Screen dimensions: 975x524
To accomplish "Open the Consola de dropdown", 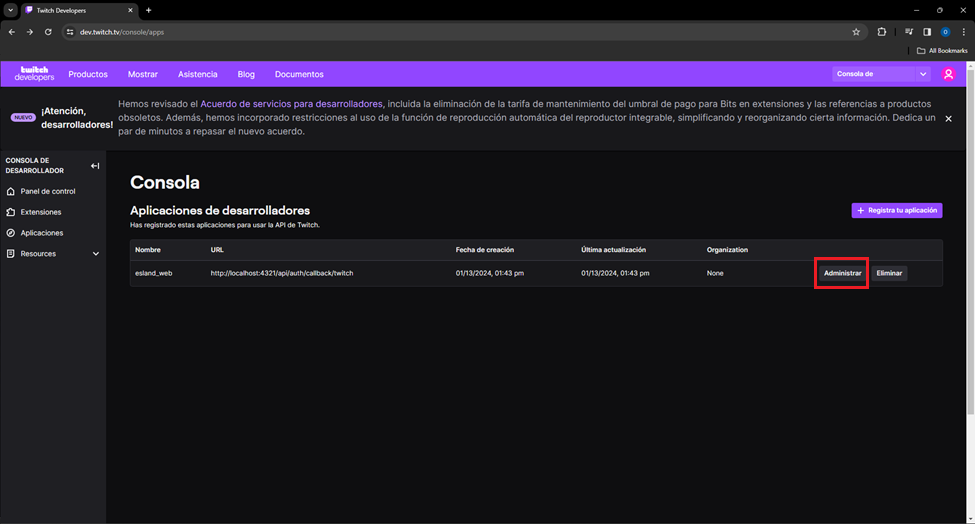I will [x=881, y=74].
